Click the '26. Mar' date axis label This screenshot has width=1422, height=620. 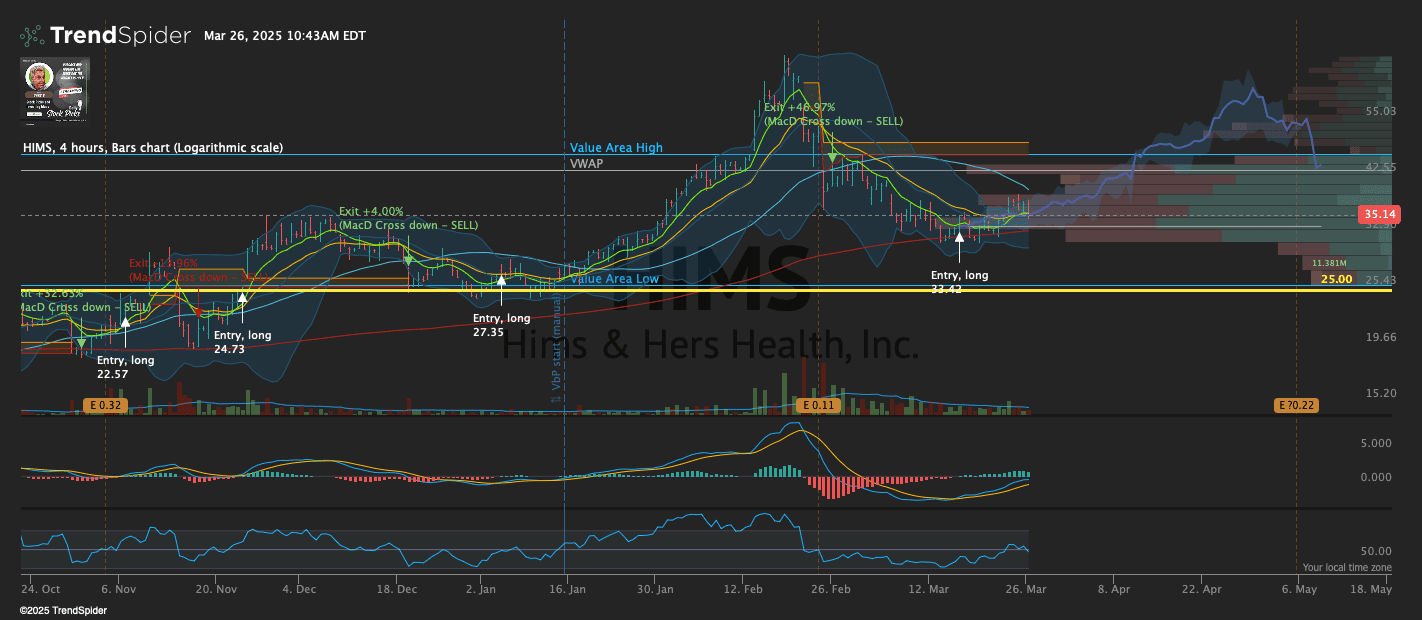tap(1028, 591)
